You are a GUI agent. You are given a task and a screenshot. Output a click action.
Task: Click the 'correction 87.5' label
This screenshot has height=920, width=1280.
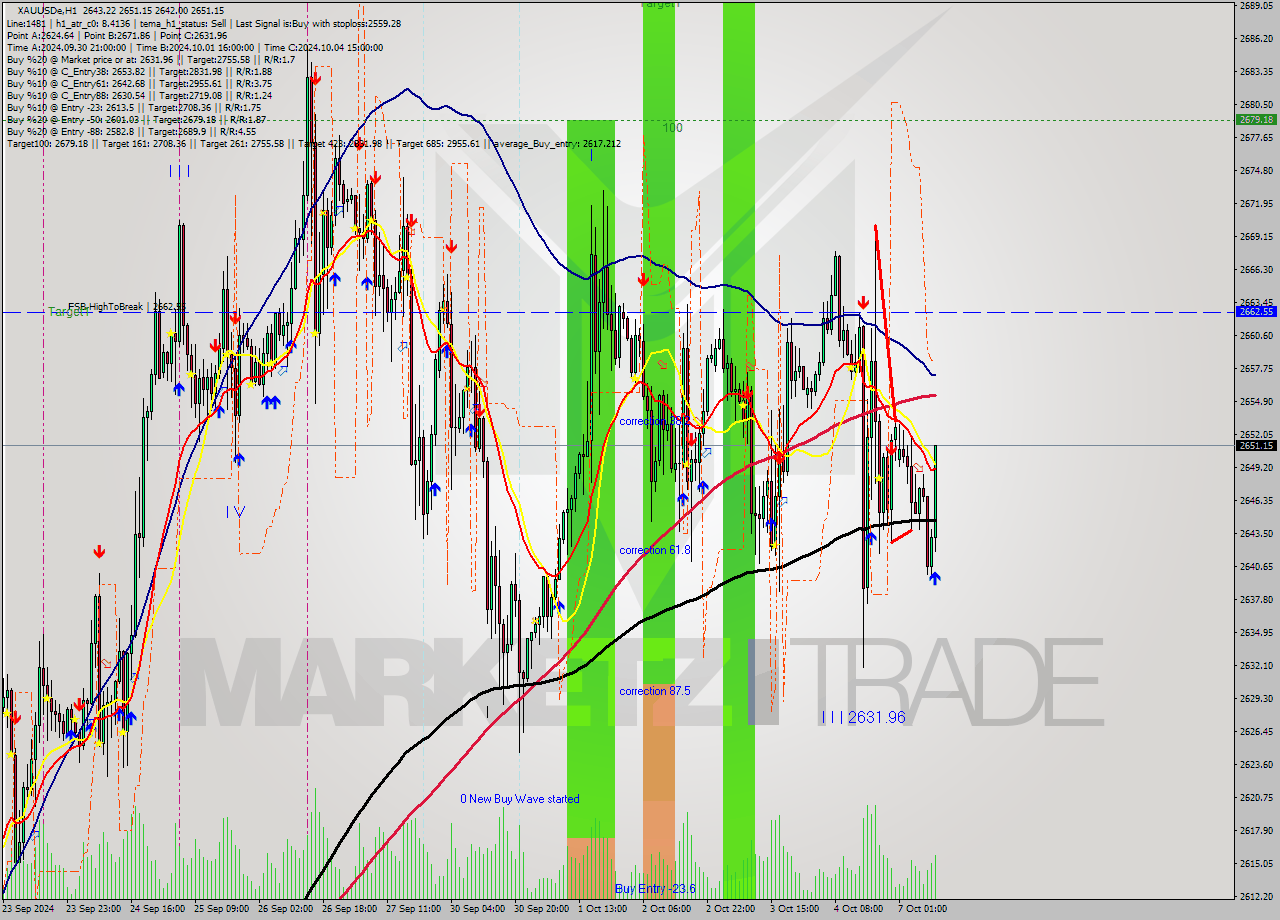click(x=656, y=691)
